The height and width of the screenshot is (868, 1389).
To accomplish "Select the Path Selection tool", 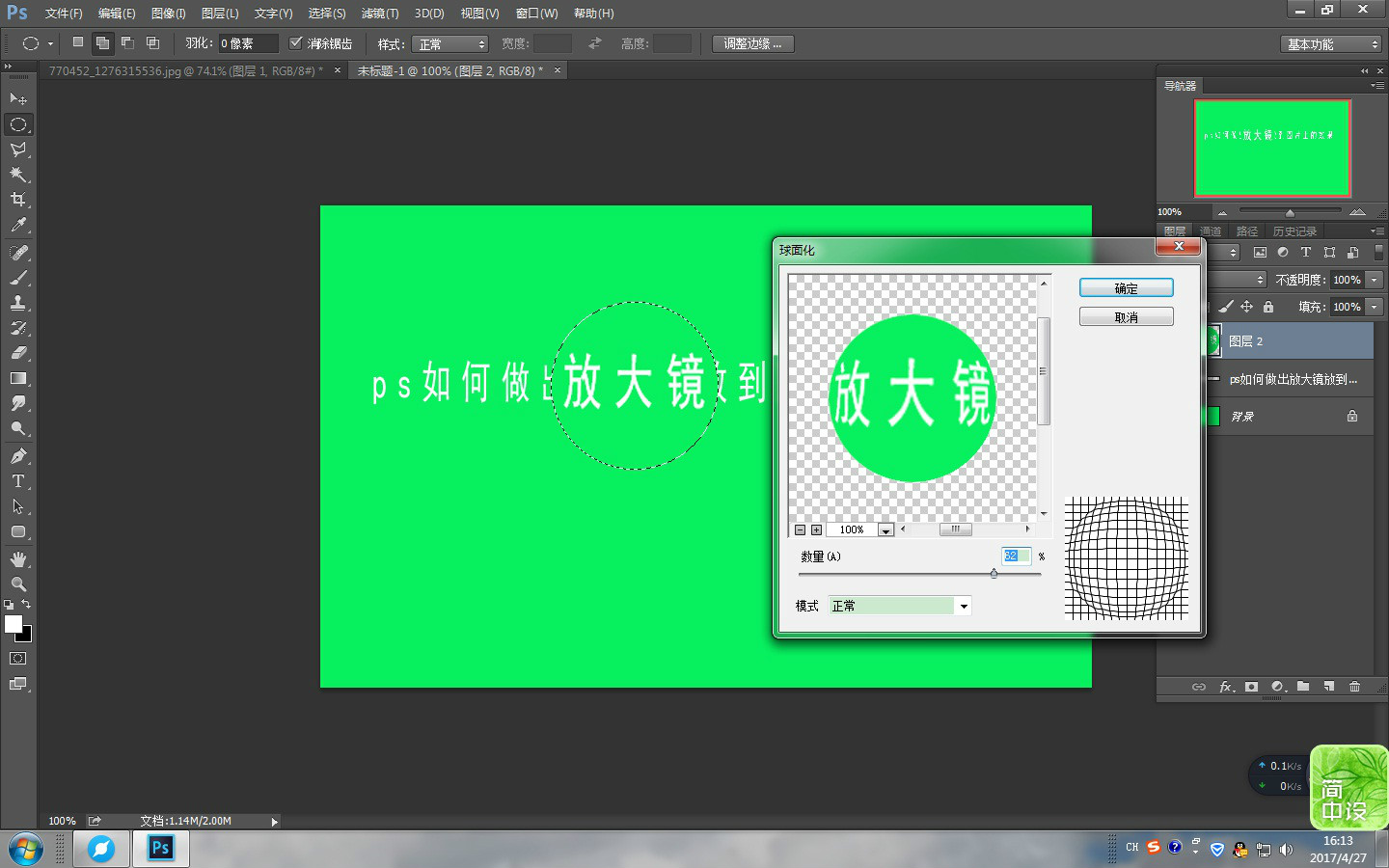I will pyautogui.click(x=18, y=506).
